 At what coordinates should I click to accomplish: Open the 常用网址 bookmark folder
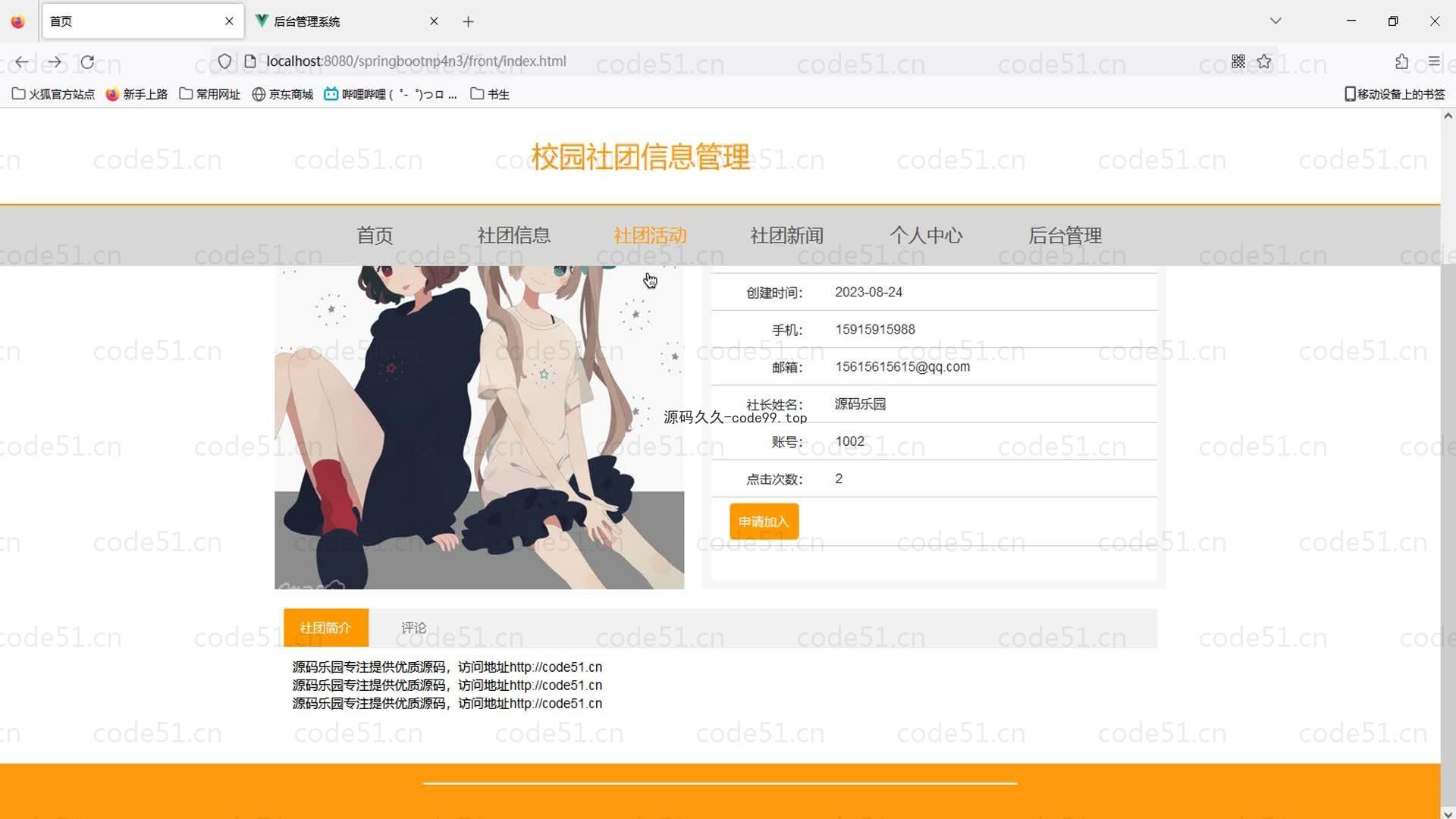pyautogui.click(x=210, y=94)
